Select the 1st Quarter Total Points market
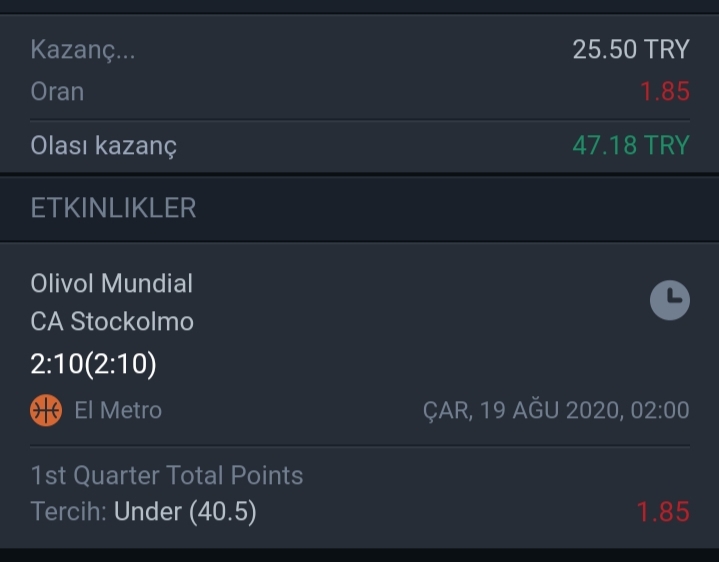This screenshot has width=719, height=562. (167, 475)
